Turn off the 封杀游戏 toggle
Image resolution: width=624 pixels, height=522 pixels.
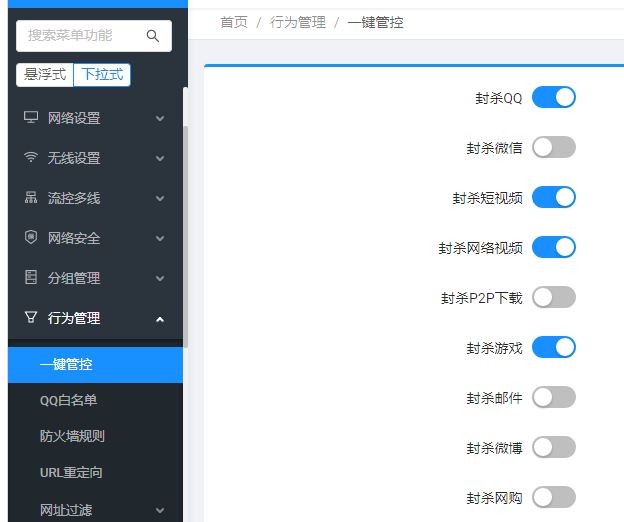pyautogui.click(x=554, y=347)
